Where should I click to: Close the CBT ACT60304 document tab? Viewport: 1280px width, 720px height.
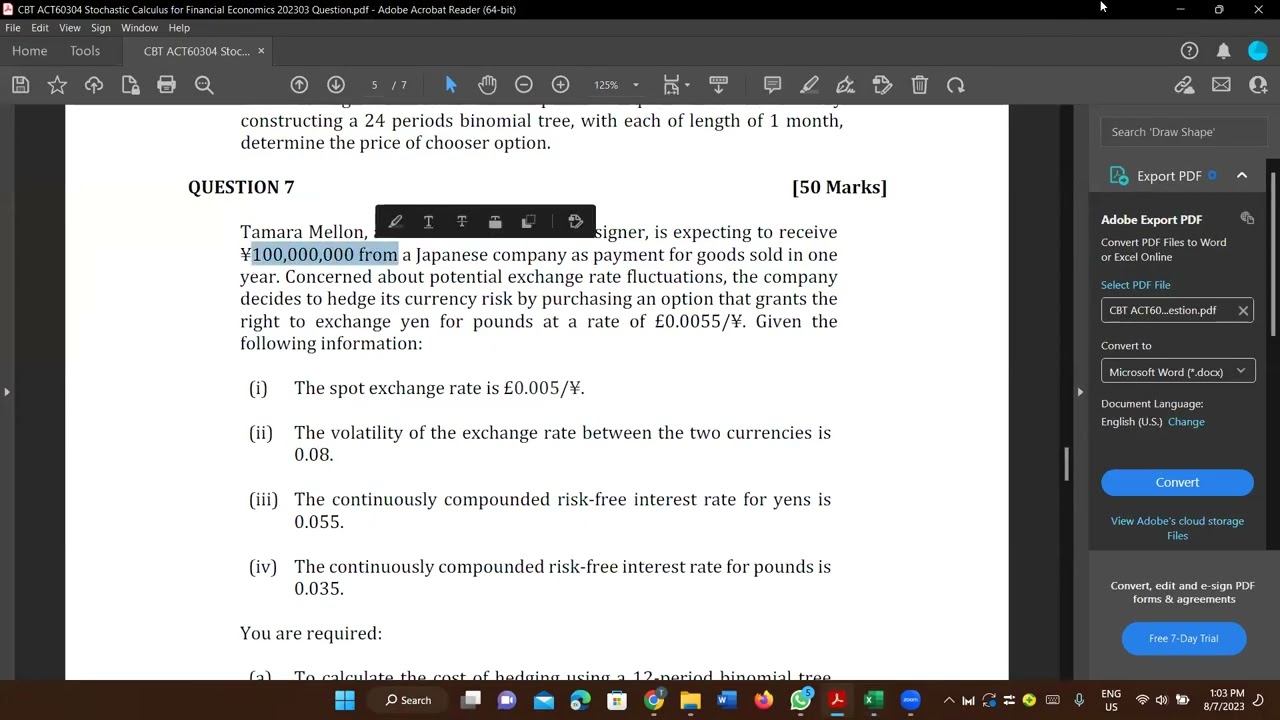point(261,51)
